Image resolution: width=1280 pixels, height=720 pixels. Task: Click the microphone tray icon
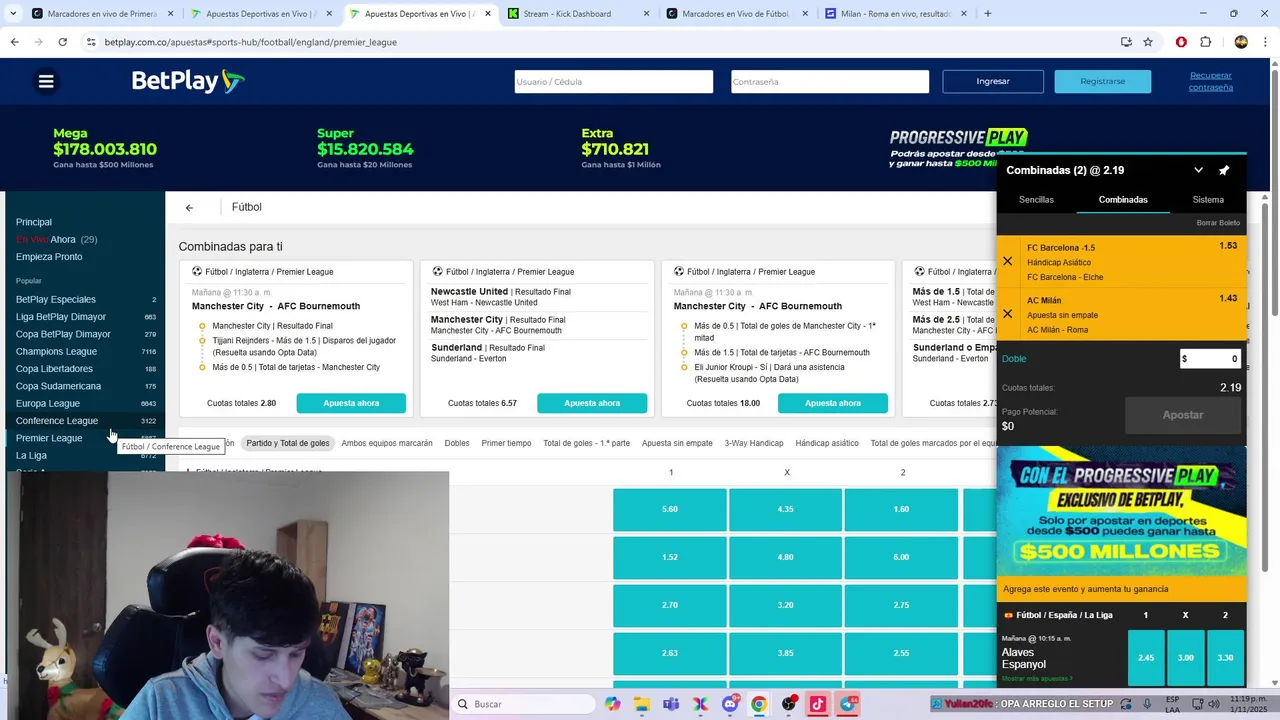click(1147, 704)
